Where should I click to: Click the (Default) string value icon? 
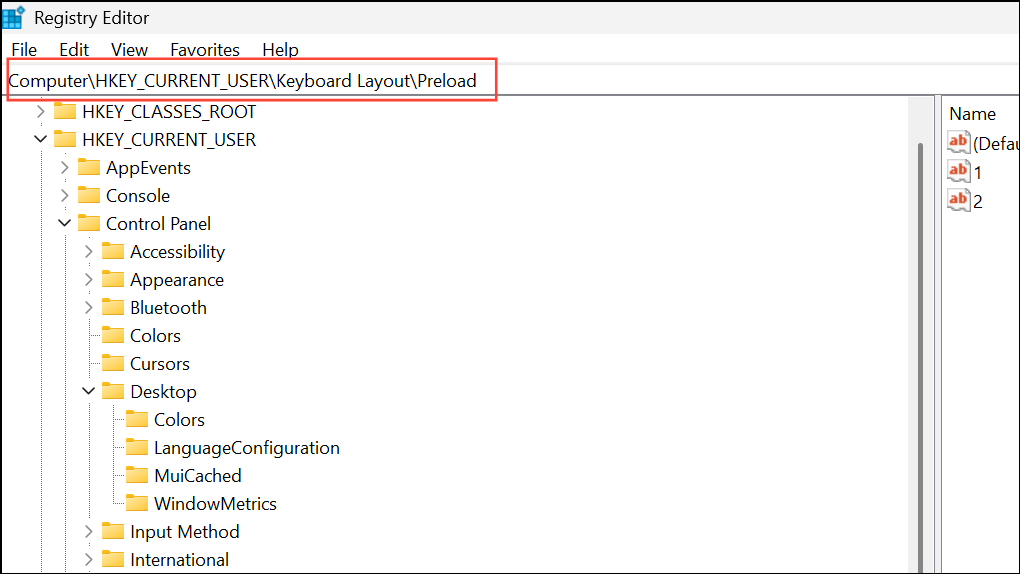[959, 142]
